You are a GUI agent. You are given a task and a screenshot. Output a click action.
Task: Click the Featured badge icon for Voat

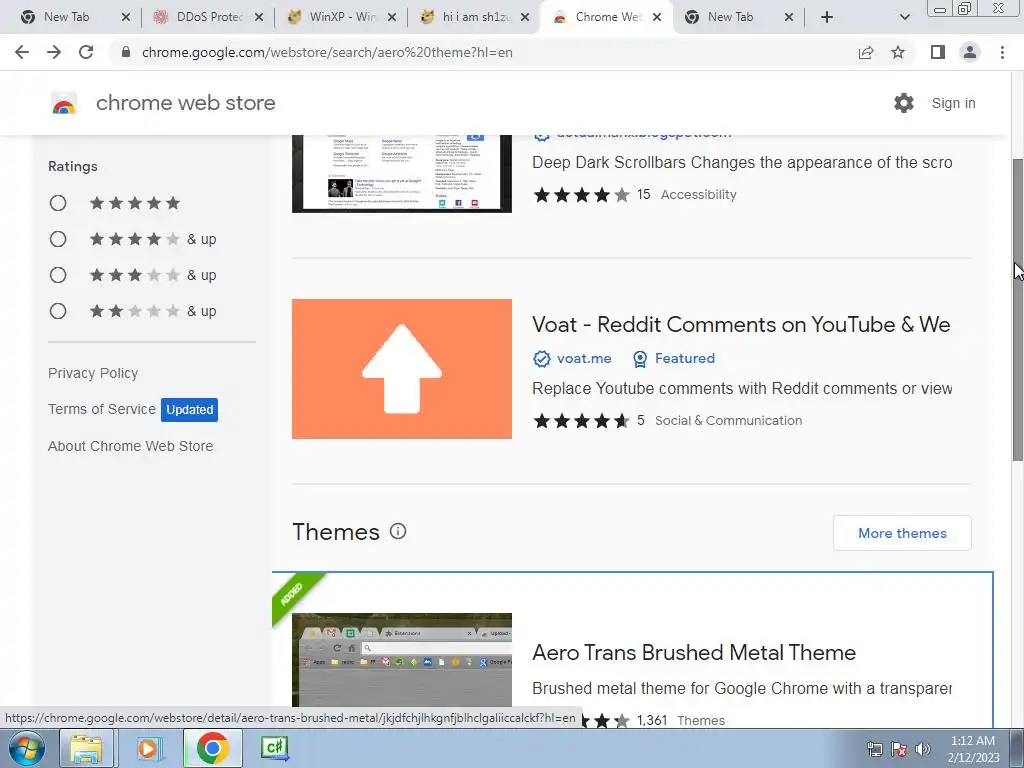click(640, 359)
